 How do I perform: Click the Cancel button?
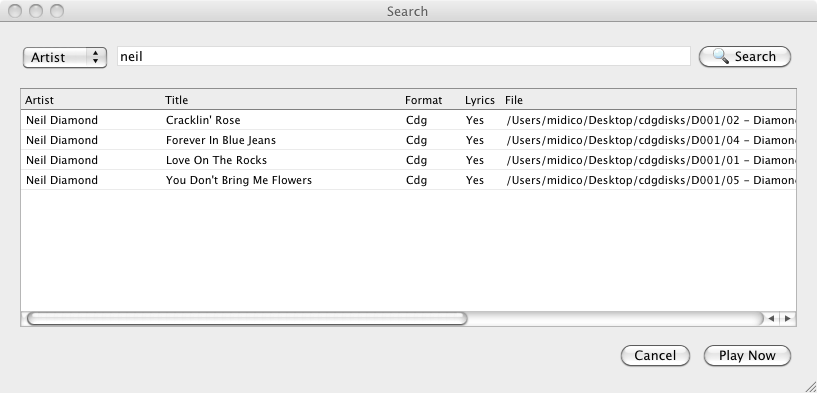pyautogui.click(x=655, y=355)
